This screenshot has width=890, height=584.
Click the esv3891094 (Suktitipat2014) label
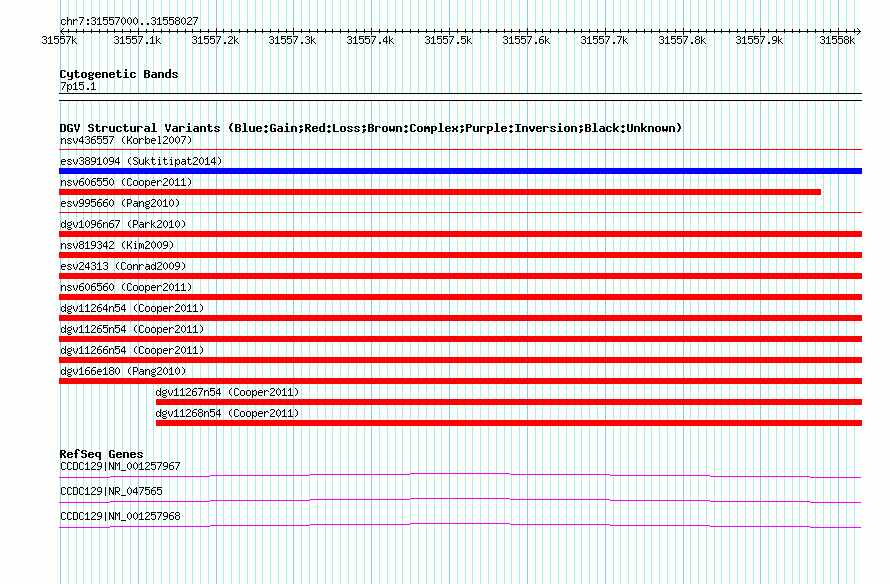click(141, 161)
